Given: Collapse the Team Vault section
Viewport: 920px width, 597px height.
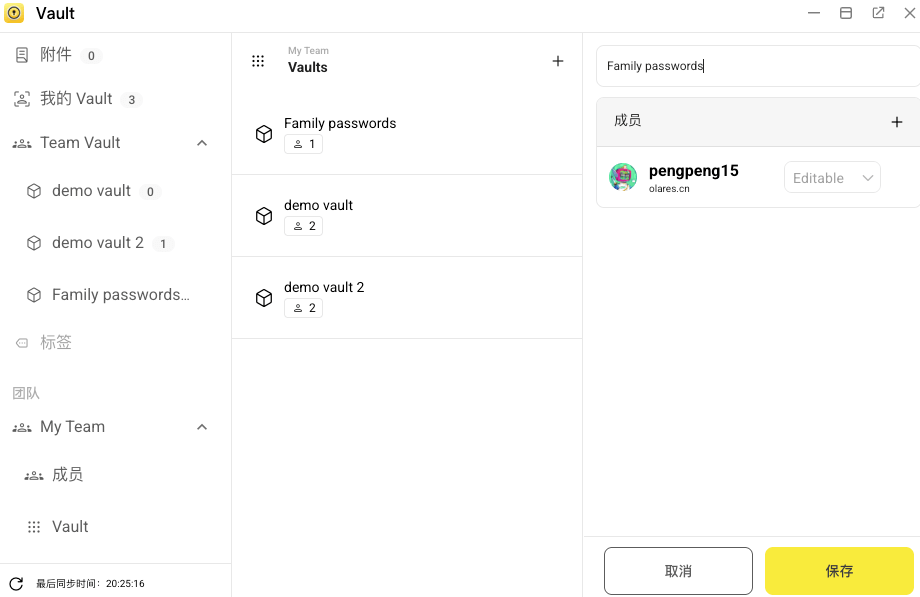Looking at the screenshot, I should (x=202, y=143).
